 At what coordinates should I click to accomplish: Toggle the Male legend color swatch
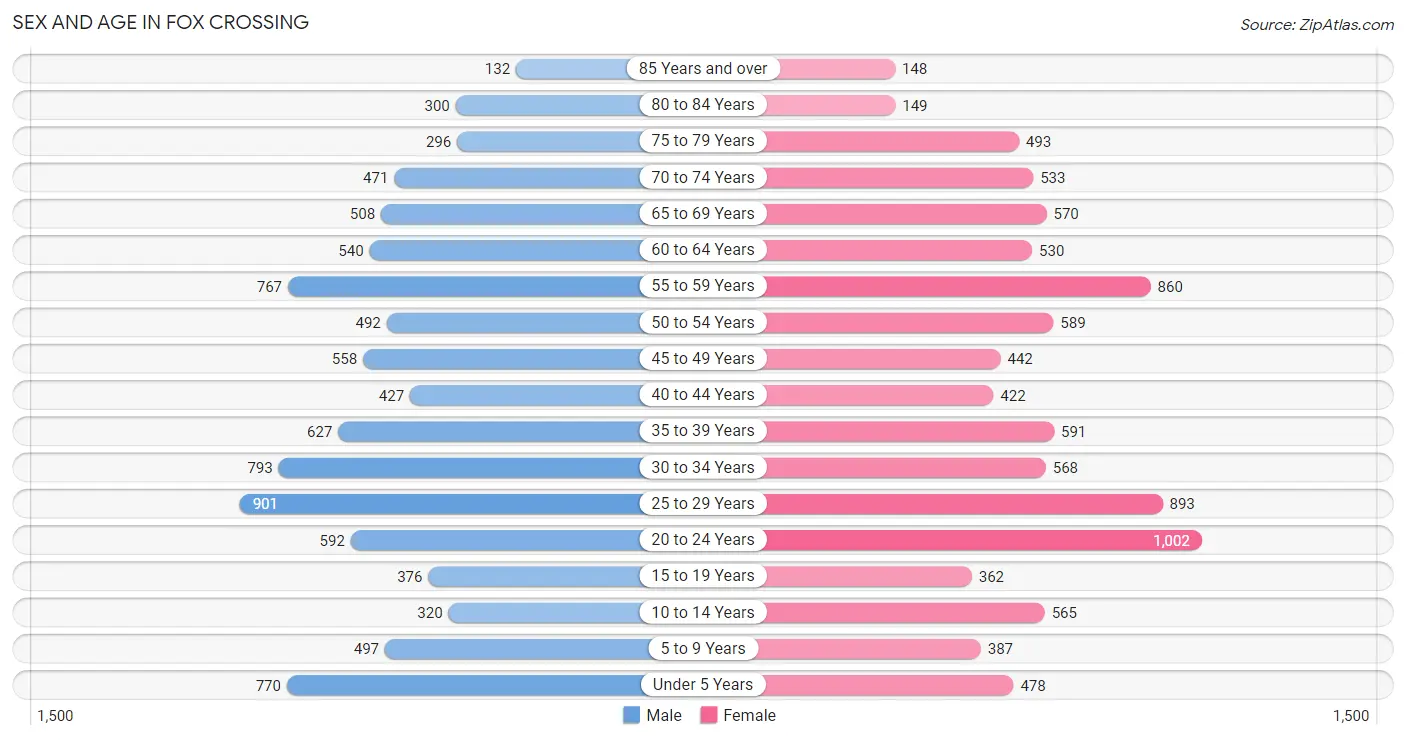tap(631, 715)
